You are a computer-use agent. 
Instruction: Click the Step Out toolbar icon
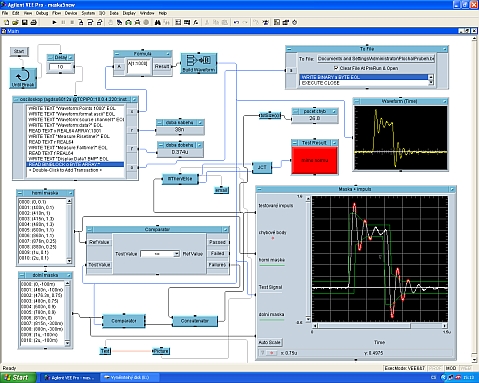(99, 23)
